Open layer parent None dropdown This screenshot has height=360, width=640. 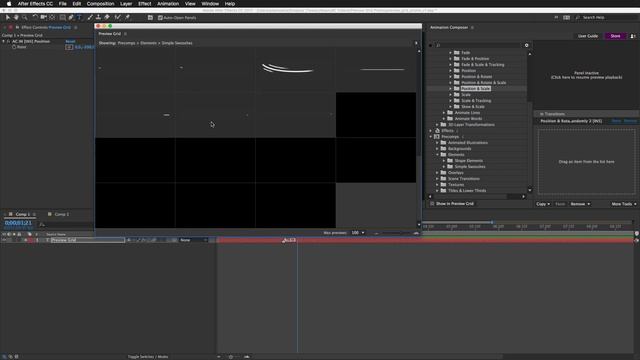pos(194,240)
